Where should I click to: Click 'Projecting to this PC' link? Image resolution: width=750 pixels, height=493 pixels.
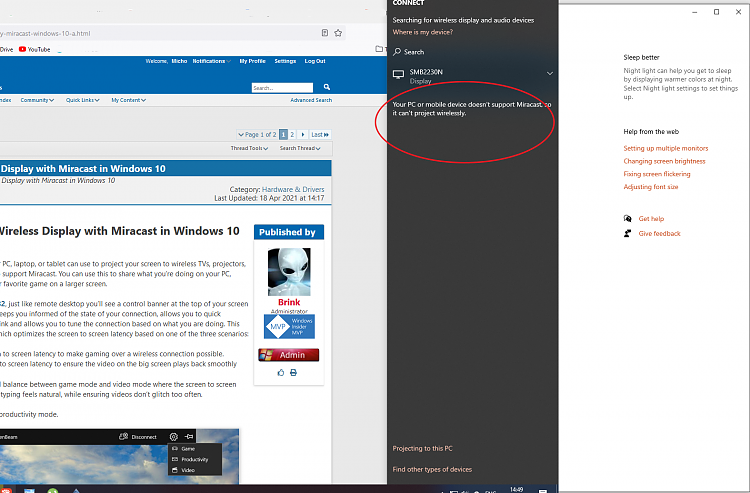422,449
